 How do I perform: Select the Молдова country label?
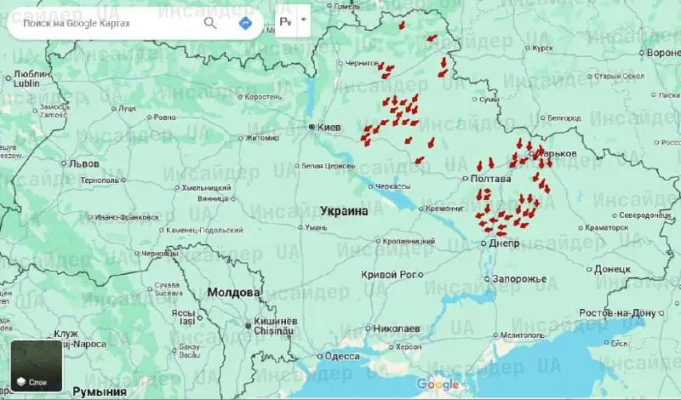coord(231,293)
